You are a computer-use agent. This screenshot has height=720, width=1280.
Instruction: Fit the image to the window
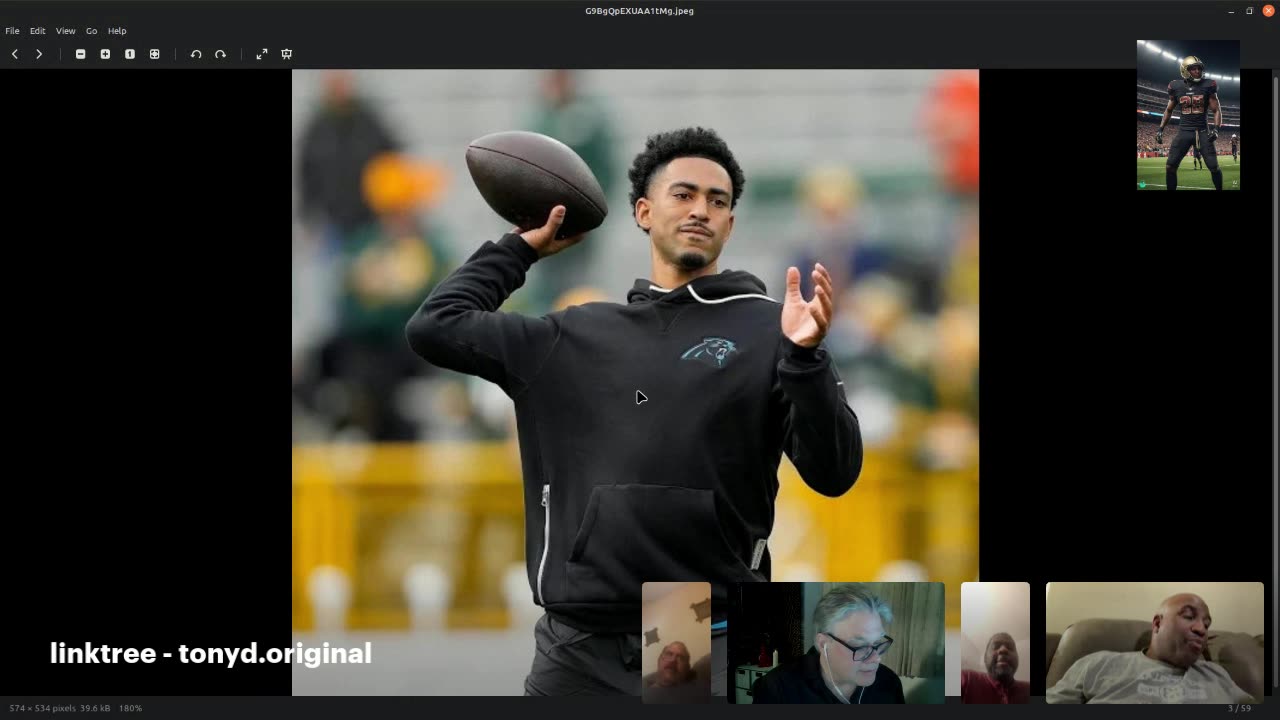155,54
